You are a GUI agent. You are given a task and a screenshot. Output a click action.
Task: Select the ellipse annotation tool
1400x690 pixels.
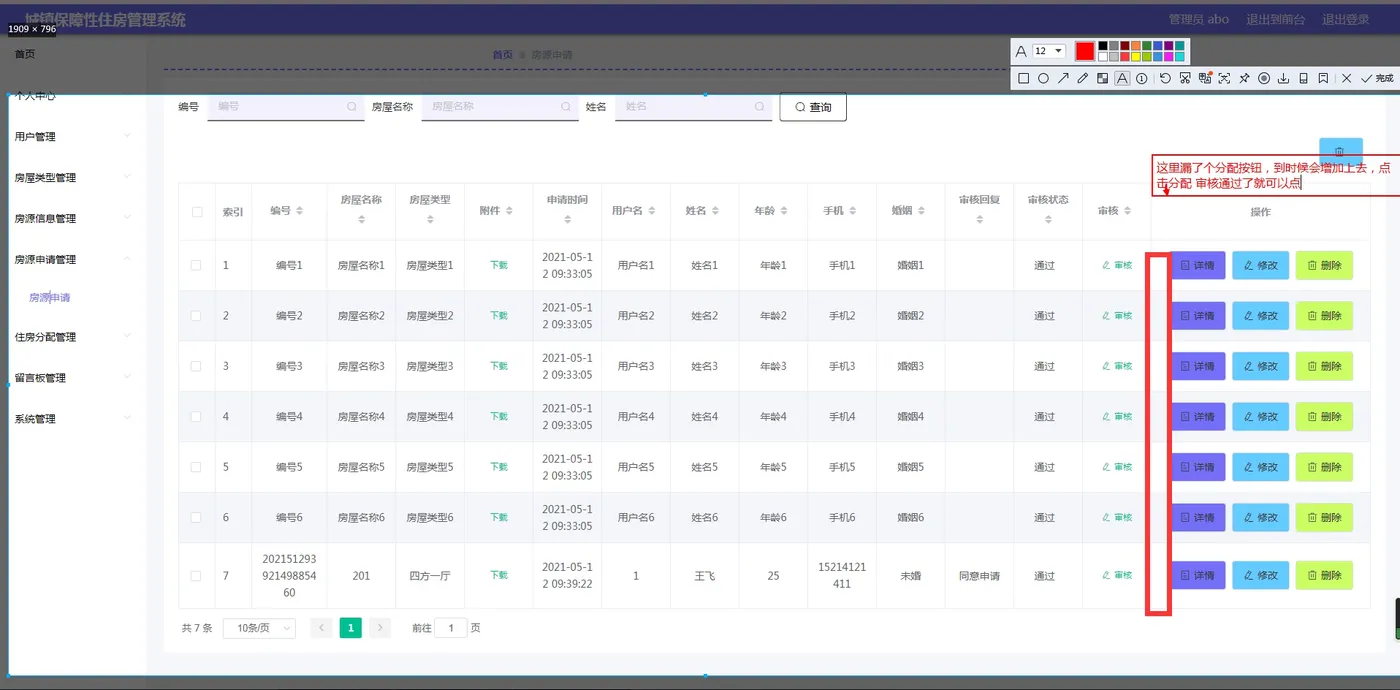click(1043, 78)
